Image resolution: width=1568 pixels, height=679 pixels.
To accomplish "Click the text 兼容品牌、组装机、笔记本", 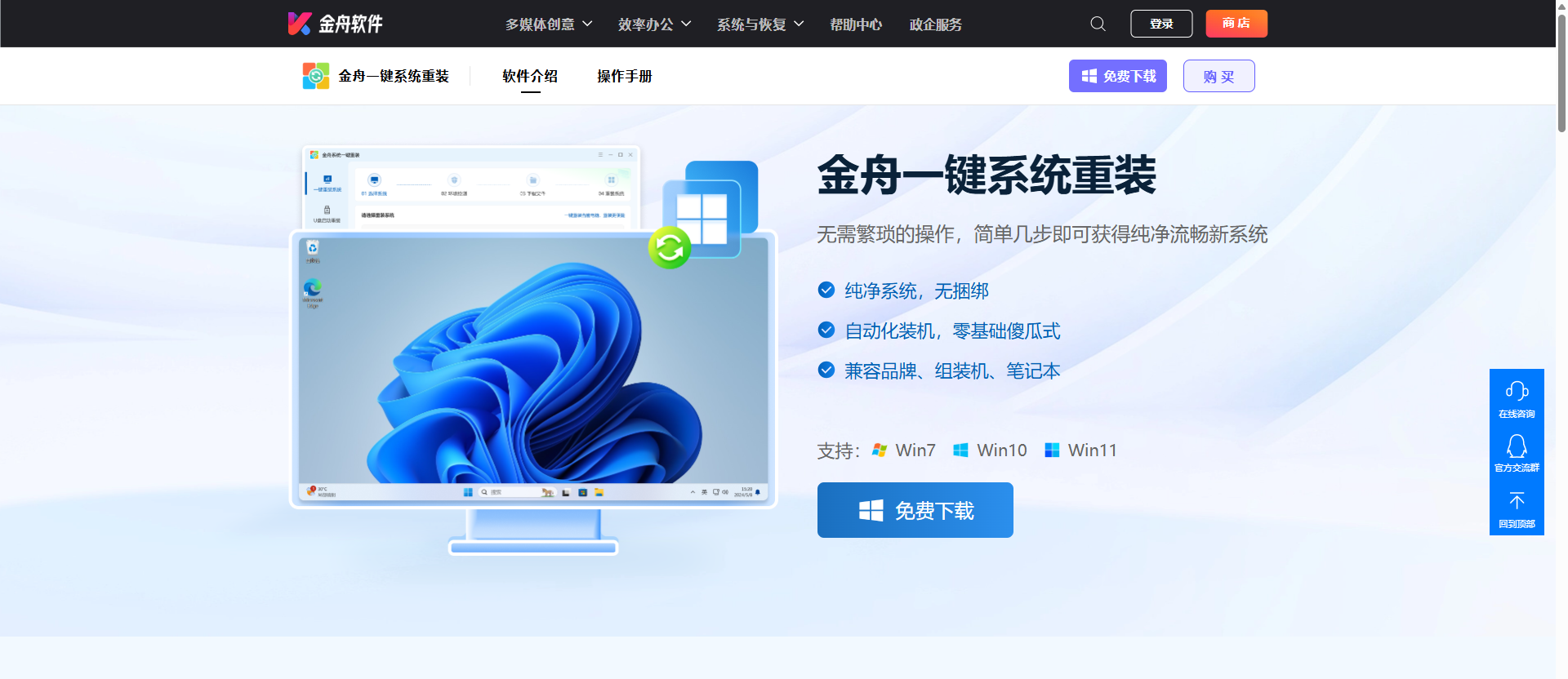I will (x=952, y=371).
